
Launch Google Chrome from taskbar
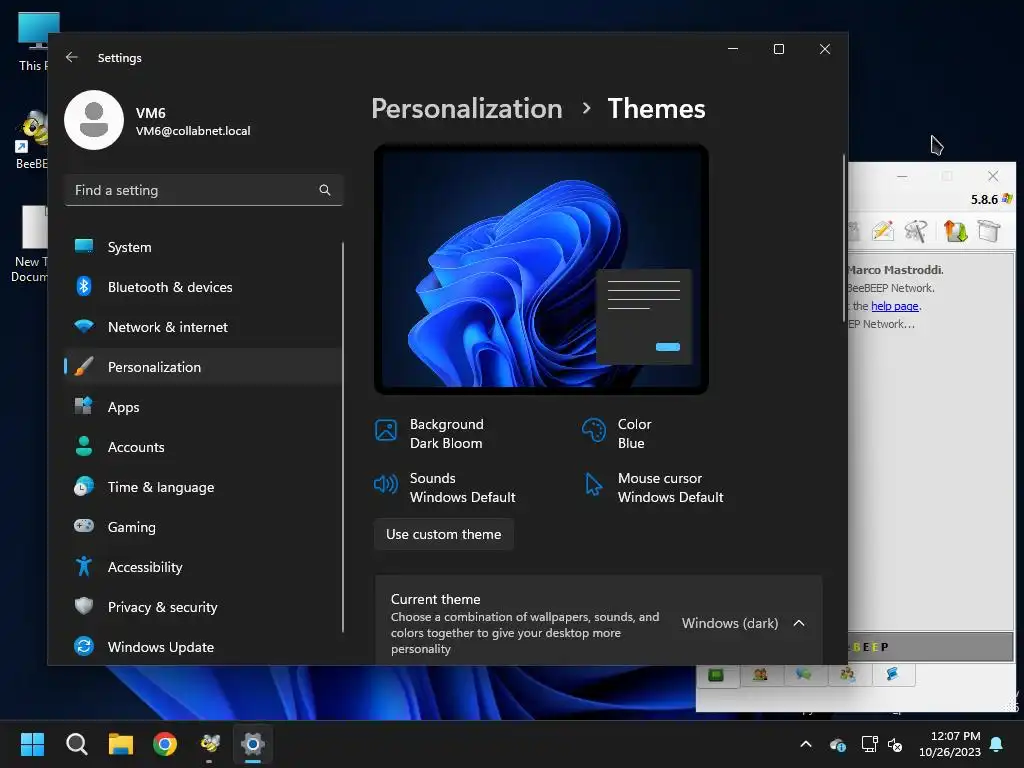coord(165,744)
